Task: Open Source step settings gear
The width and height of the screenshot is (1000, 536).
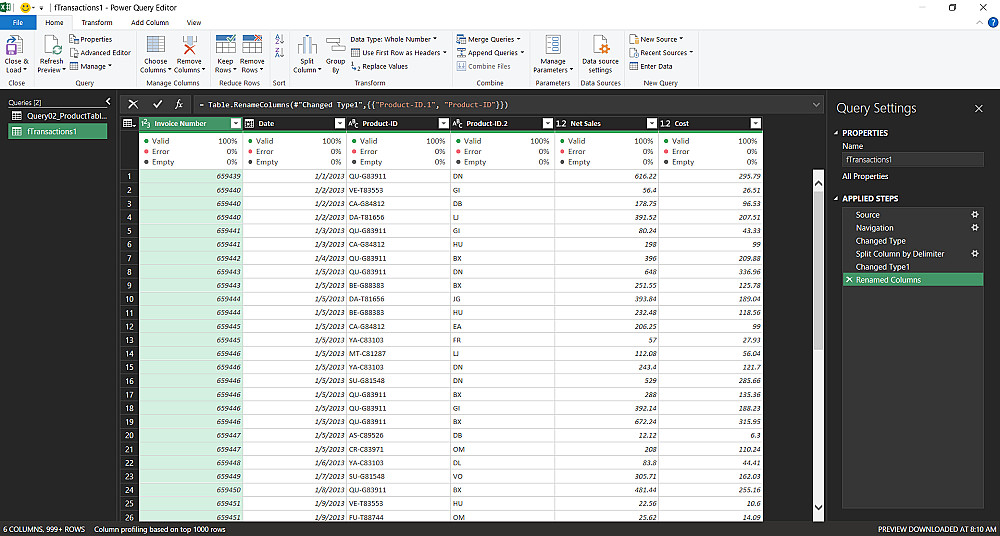Action: [974, 215]
